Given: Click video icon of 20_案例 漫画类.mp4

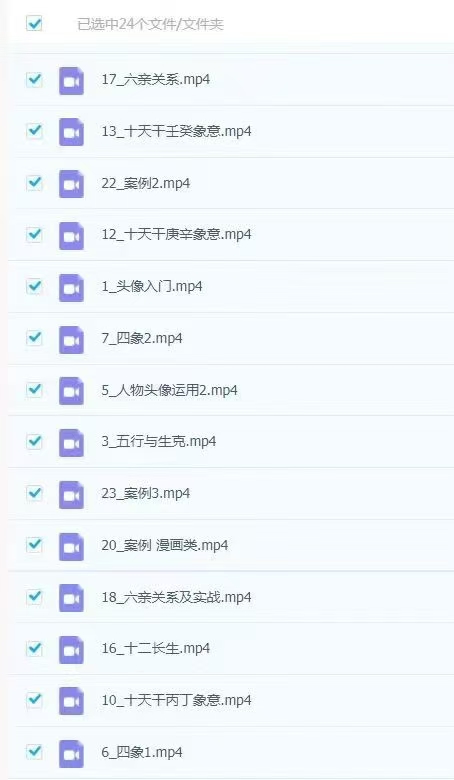Looking at the screenshot, I should tap(71, 546).
